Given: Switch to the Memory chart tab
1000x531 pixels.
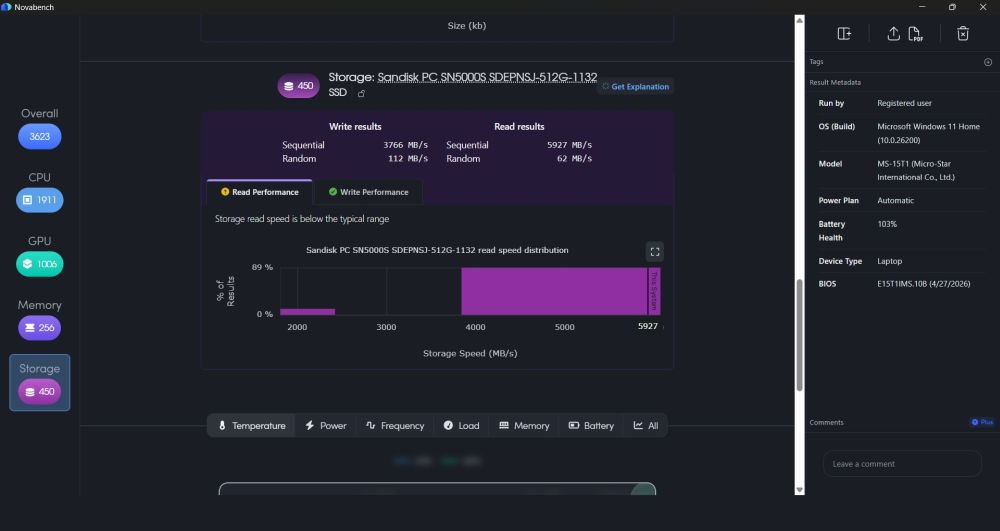Looking at the screenshot, I should tap(524, 425).
